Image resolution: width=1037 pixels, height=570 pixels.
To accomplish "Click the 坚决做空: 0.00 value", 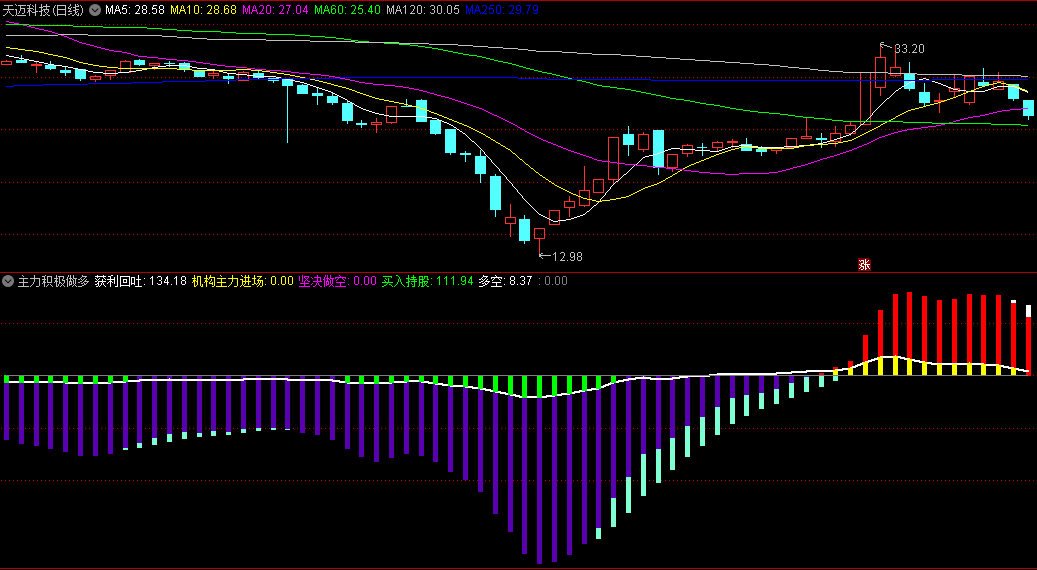I will 337,281.
